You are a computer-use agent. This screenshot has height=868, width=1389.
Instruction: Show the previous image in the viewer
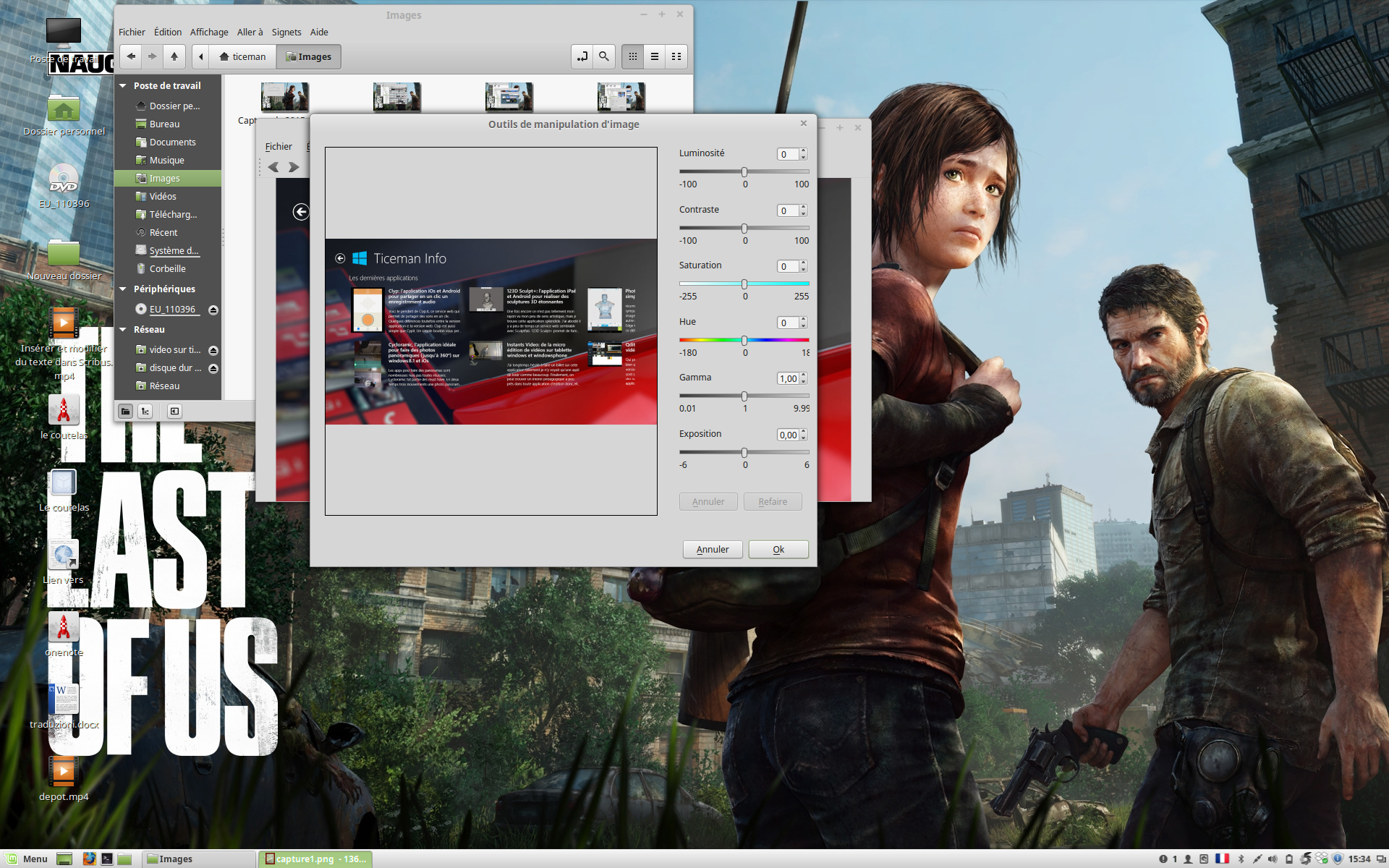tap(273, 167)
